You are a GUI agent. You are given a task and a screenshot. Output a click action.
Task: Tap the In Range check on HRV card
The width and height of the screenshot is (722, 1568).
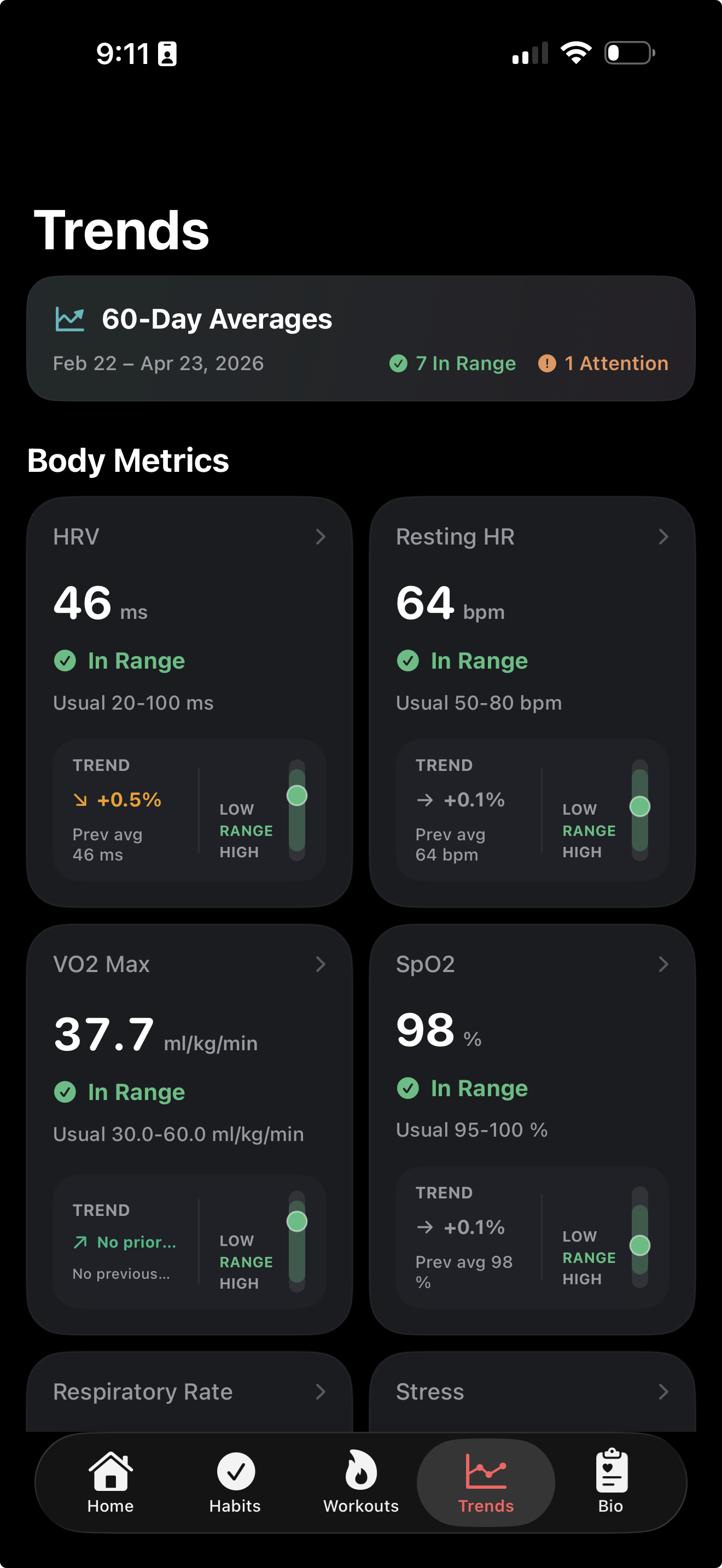click(65, 660)
